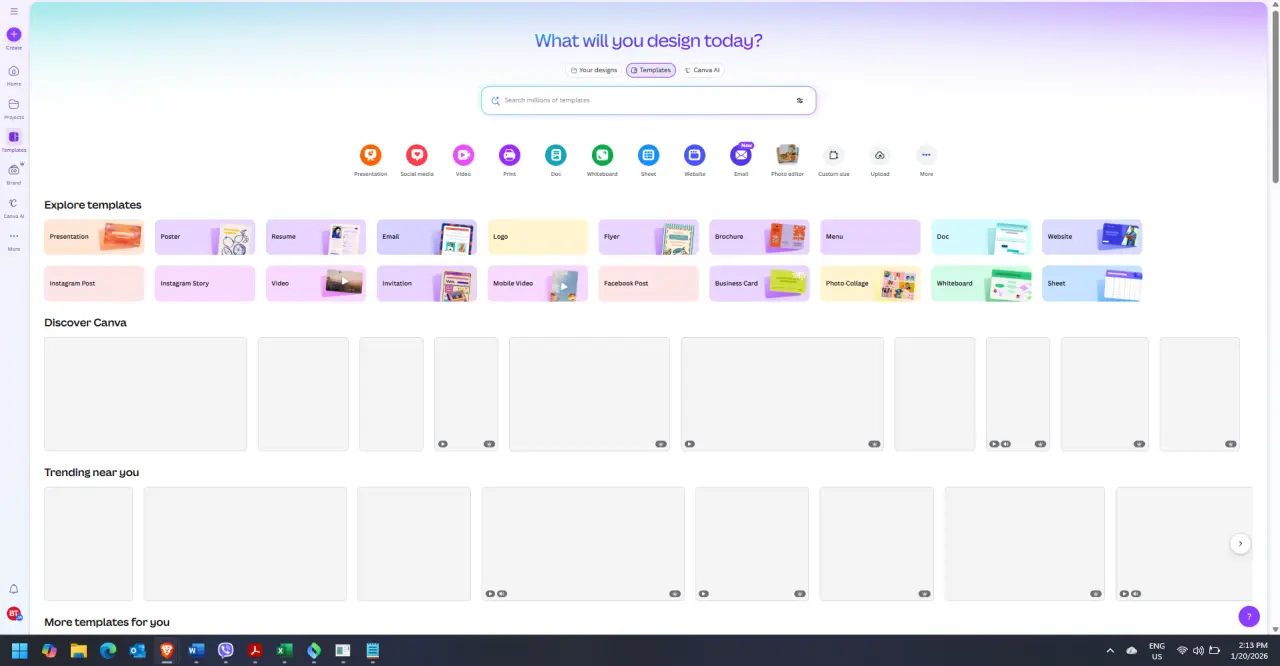Open Projects in the sidebar
The image size is (1280, 666).
pos(13,104)
